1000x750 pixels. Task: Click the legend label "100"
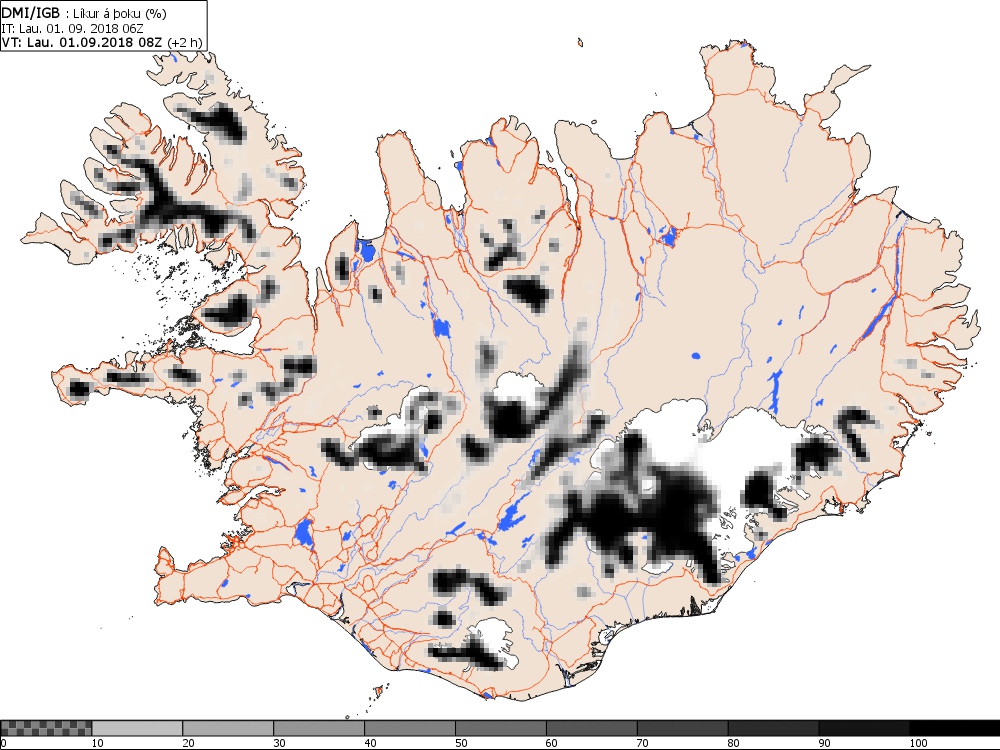coord(918,743)
